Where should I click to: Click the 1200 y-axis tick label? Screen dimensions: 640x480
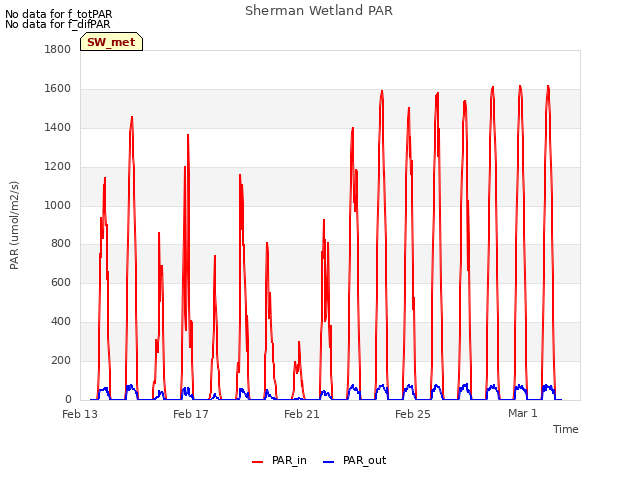[x=58, y=167]
